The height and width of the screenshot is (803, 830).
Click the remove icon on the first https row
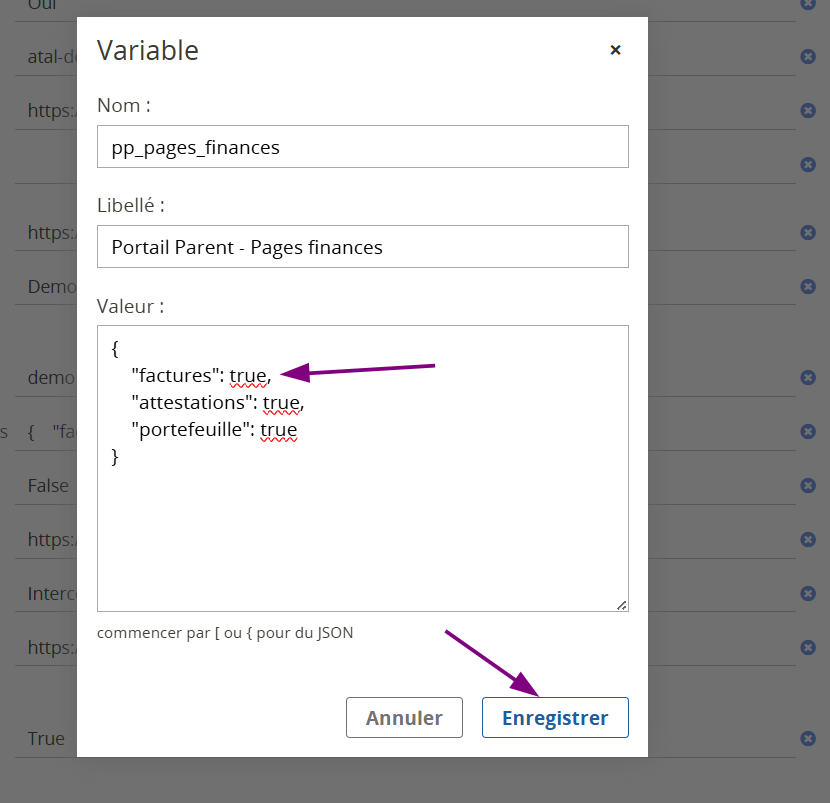coord(808,111)
